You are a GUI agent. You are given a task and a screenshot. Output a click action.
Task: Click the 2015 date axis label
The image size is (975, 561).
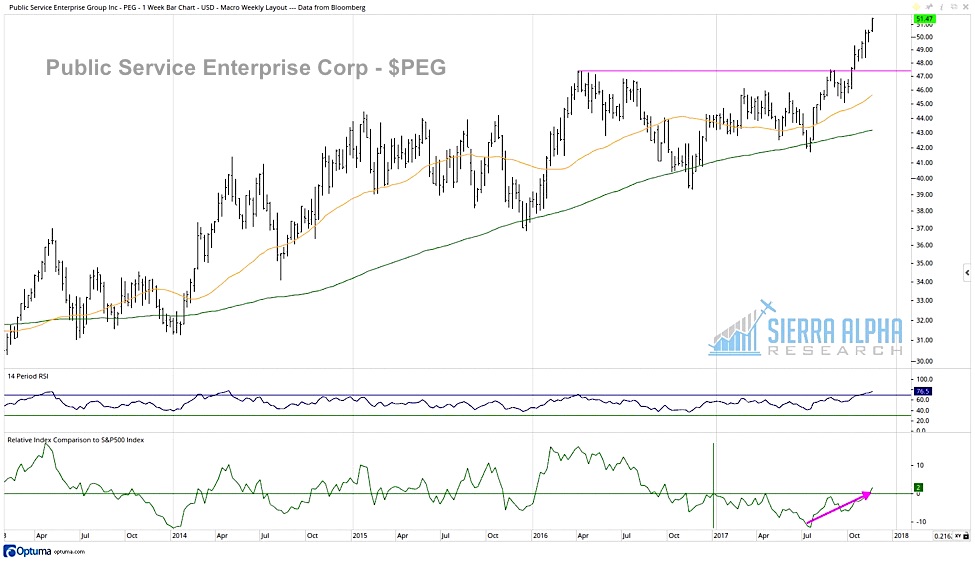tap(359, 536)
